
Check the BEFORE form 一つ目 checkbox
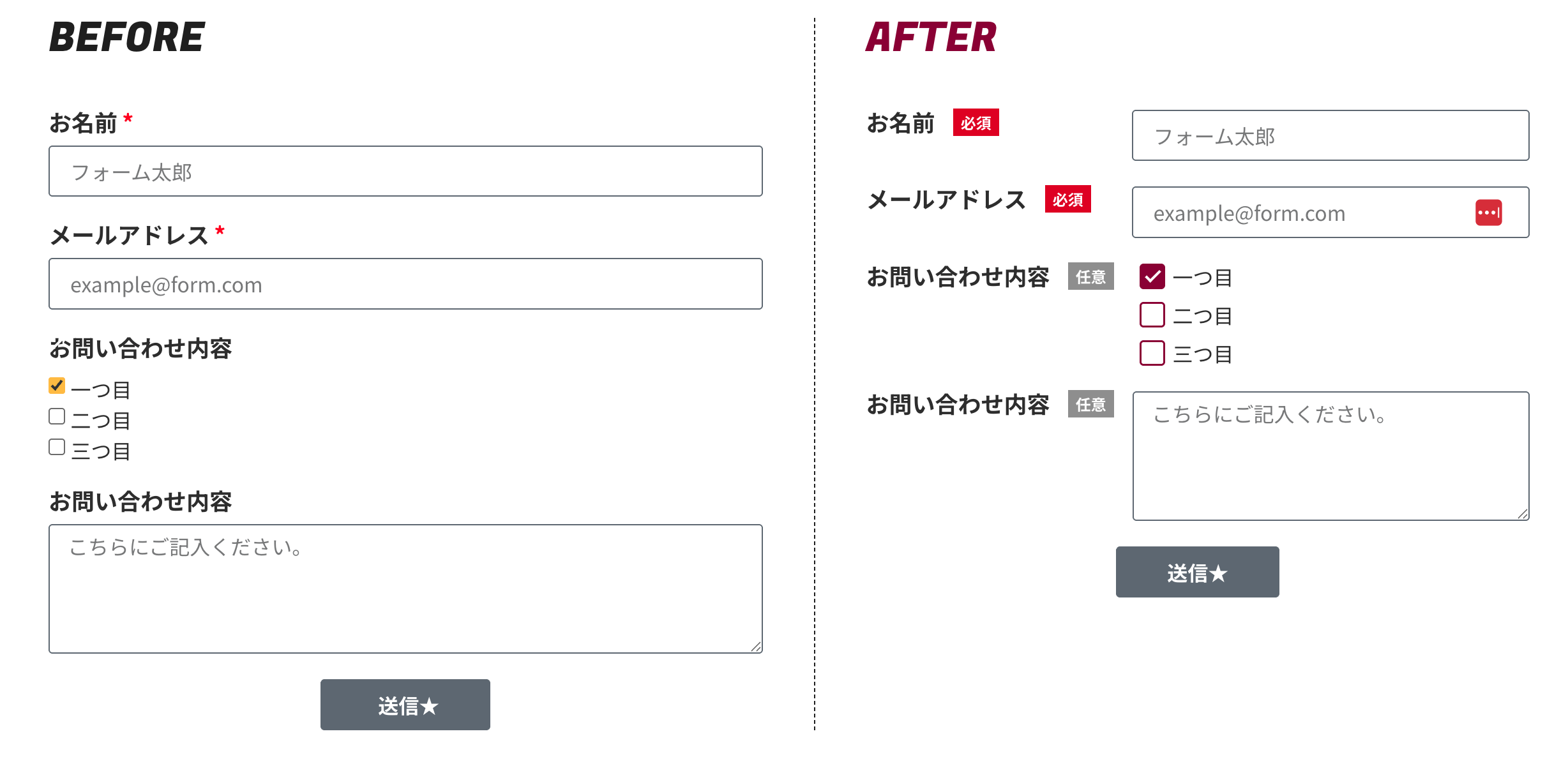(x=57, y=386)
